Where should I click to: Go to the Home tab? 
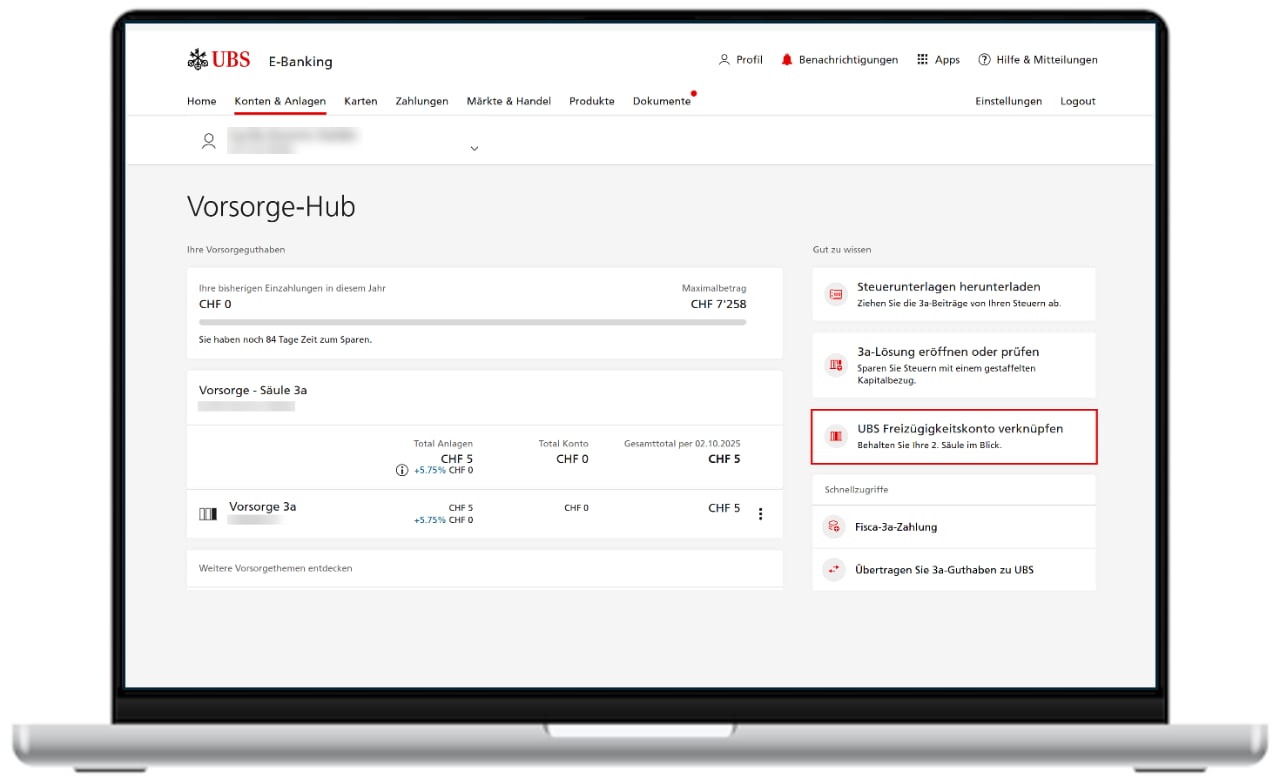pos(202,101)
